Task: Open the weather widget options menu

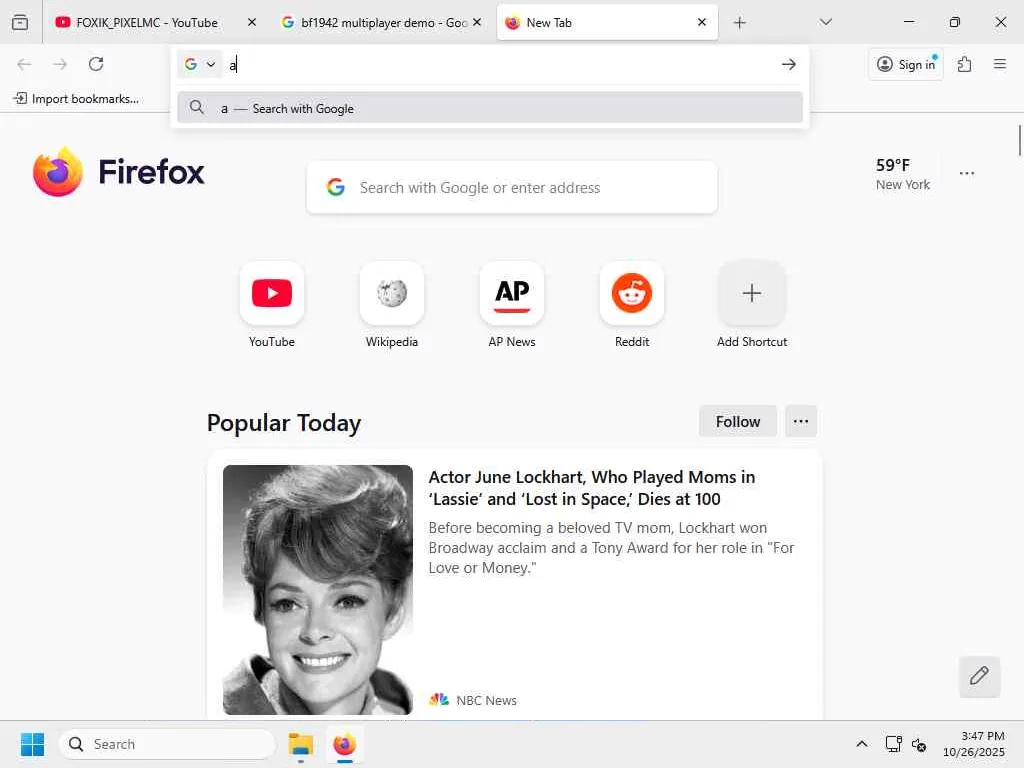Action: tap(967, 173)
